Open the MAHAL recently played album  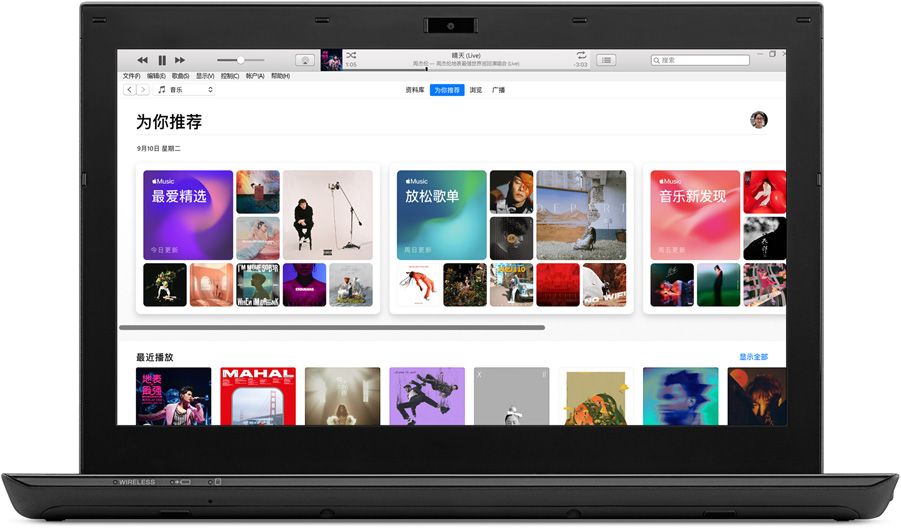tap(258, 396)
